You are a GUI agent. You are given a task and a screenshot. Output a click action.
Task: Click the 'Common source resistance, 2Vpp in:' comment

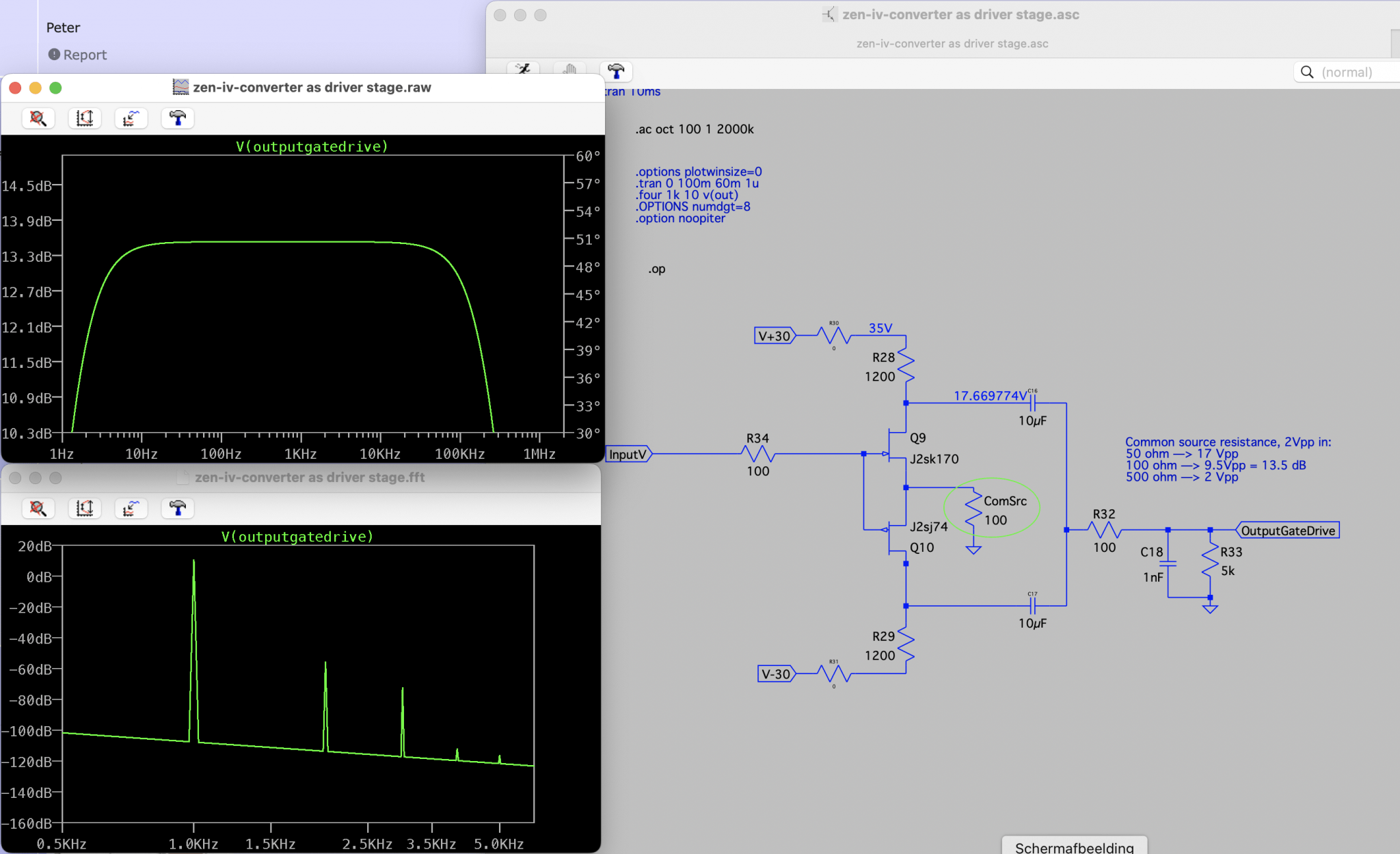pos(1228,442)
